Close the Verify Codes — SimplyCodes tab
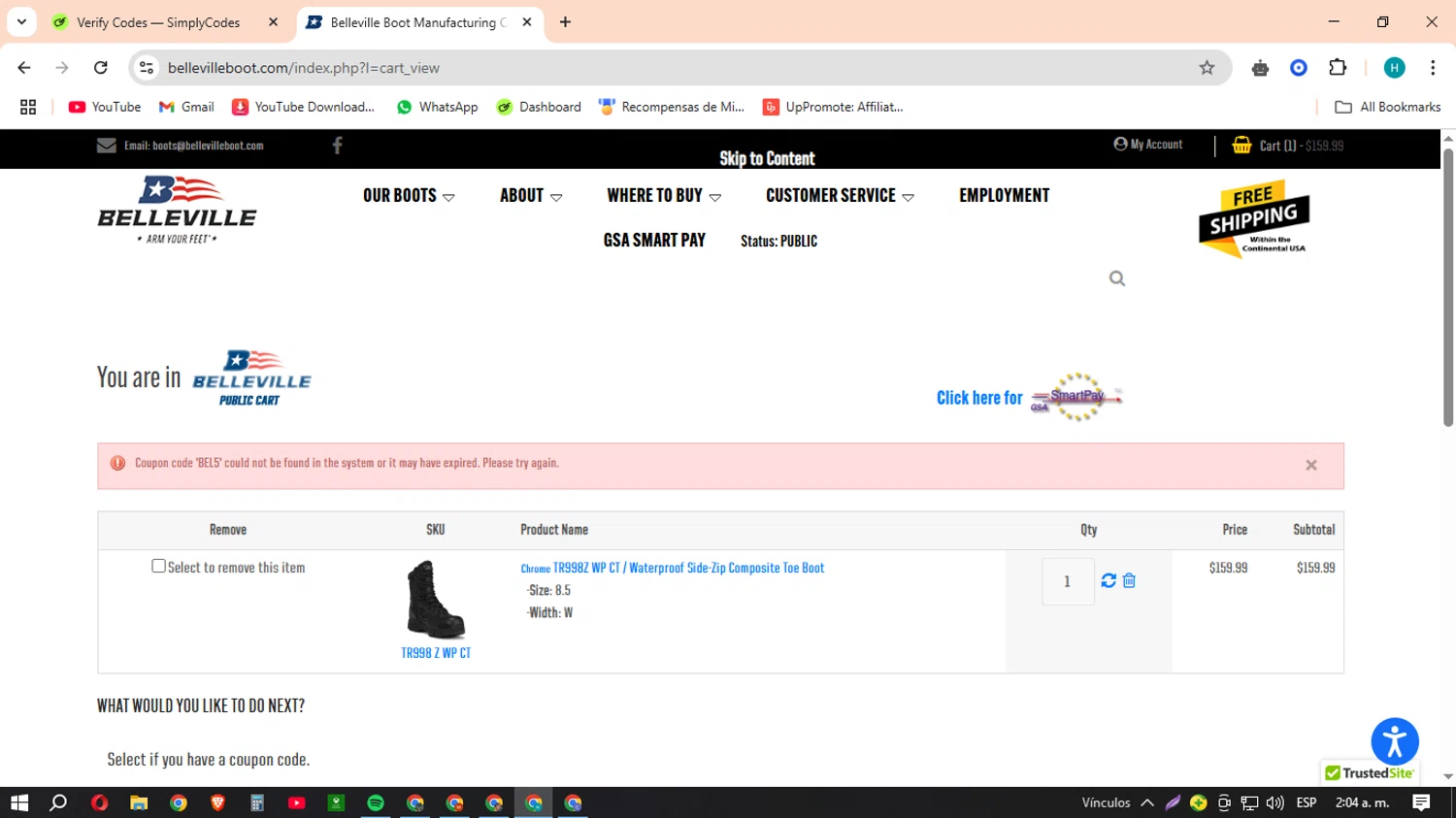The height and width of the screenshot is (818, 1456). pos(273,22)
